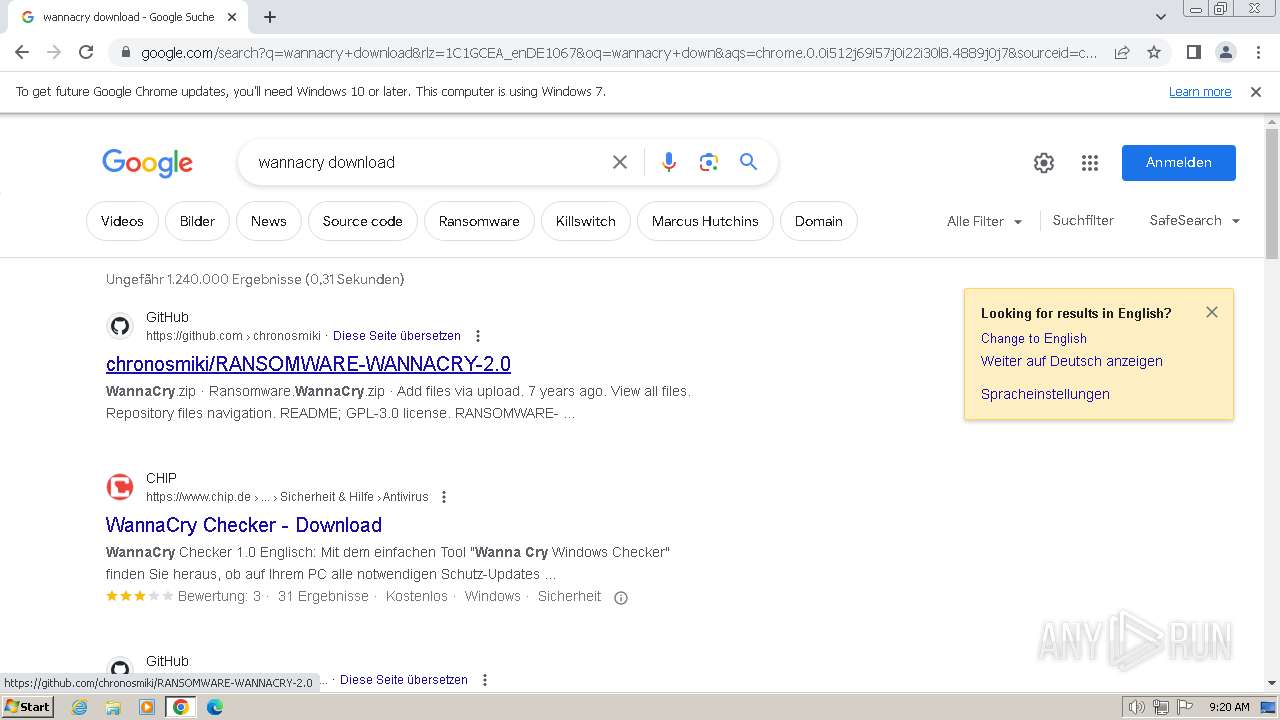Open the Learn more link in the update bar
Viewport: 1280px width, 720px height.
[1200, 92]
